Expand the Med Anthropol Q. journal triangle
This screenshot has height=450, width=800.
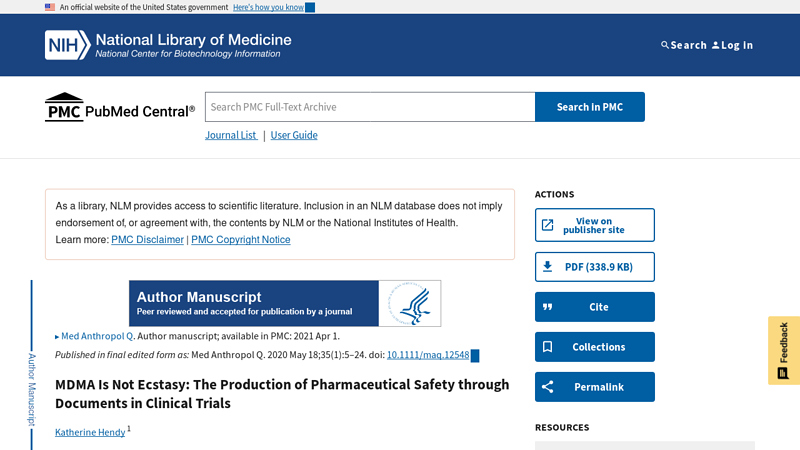coord(57,337)
